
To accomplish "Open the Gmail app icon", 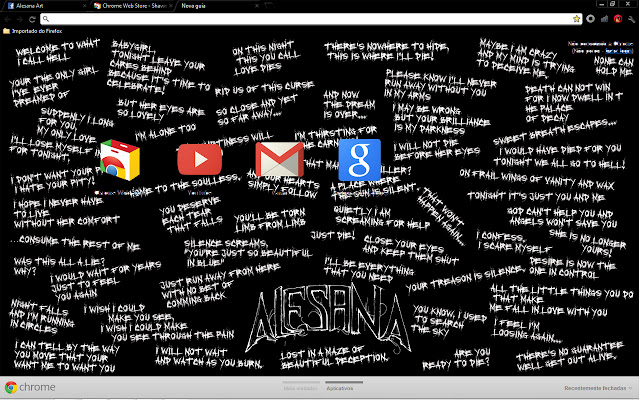I will pos(280,160).
